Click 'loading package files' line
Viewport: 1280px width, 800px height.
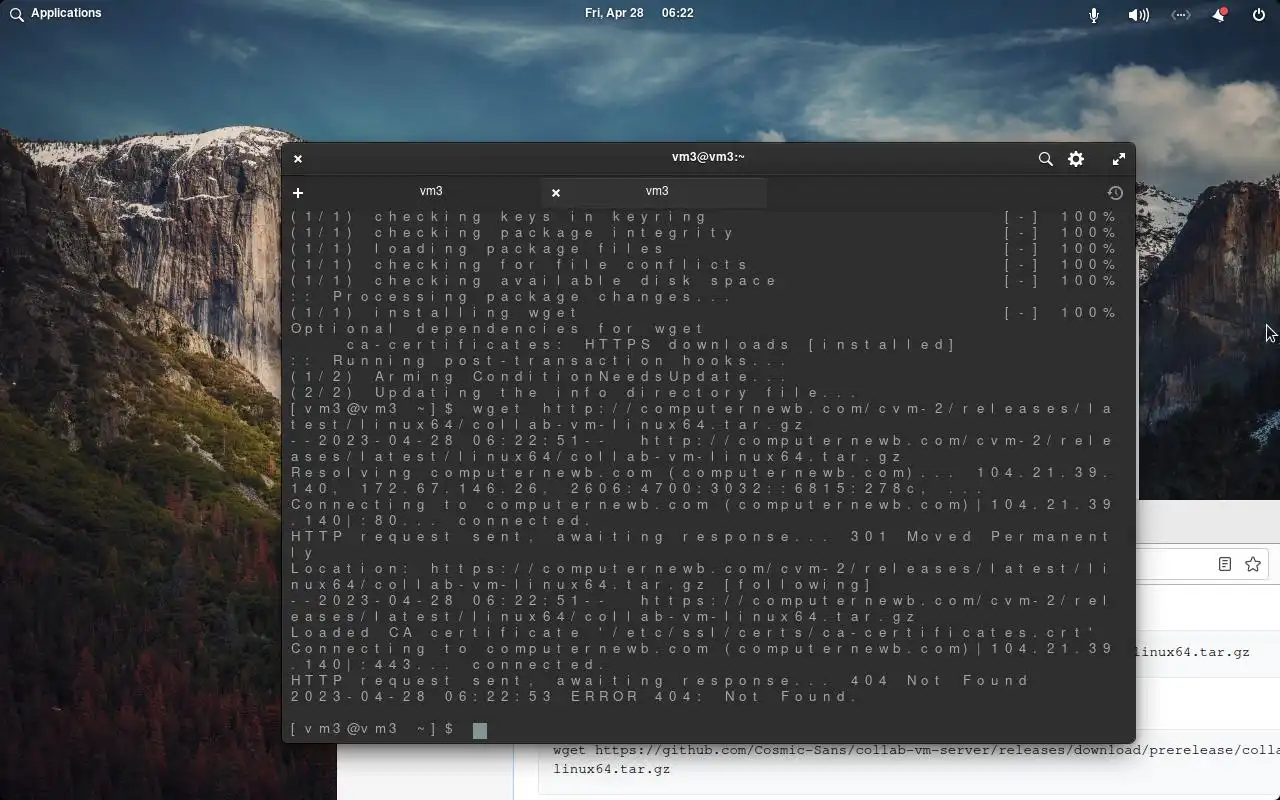point(478,249)
